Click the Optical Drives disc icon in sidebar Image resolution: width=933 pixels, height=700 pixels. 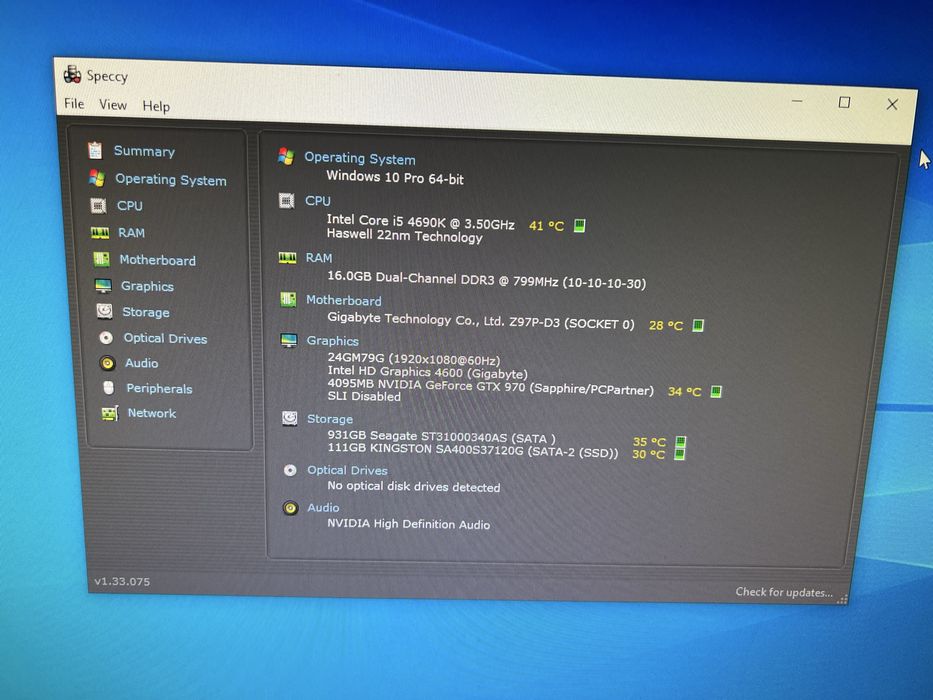pos(106,338)
